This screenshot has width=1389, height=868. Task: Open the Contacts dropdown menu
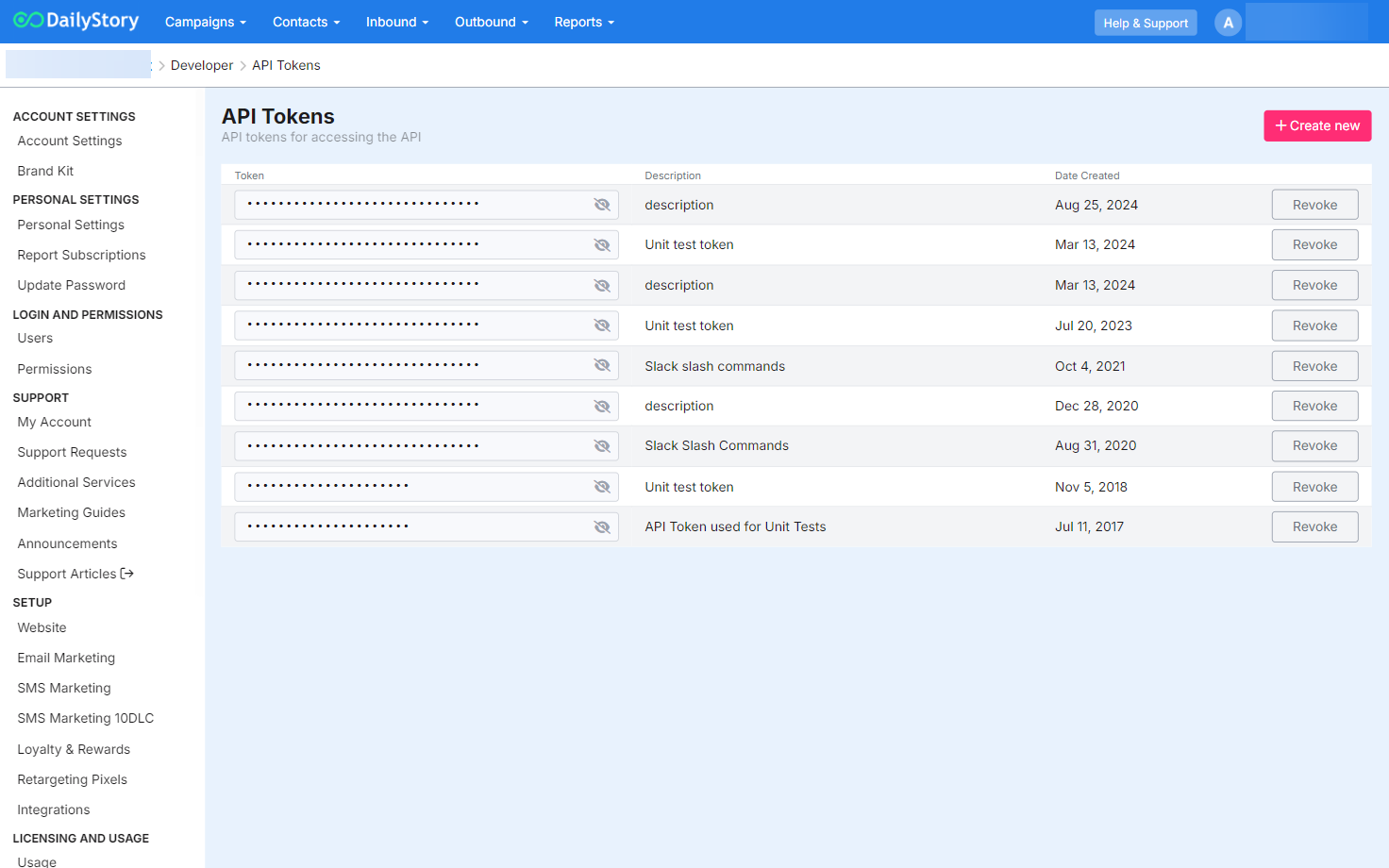click(306, 22)
